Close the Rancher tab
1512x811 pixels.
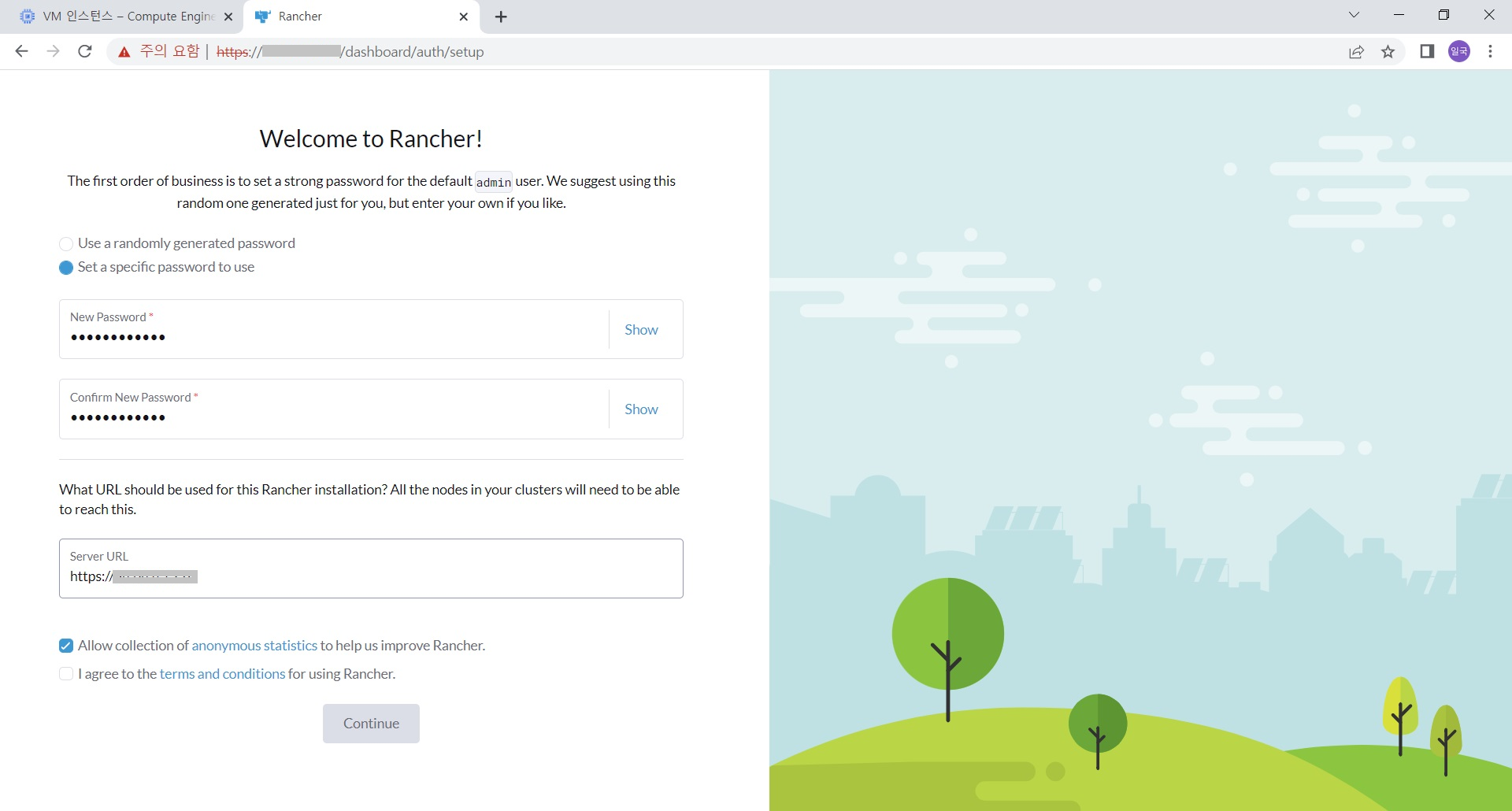[x=463, y=17]
